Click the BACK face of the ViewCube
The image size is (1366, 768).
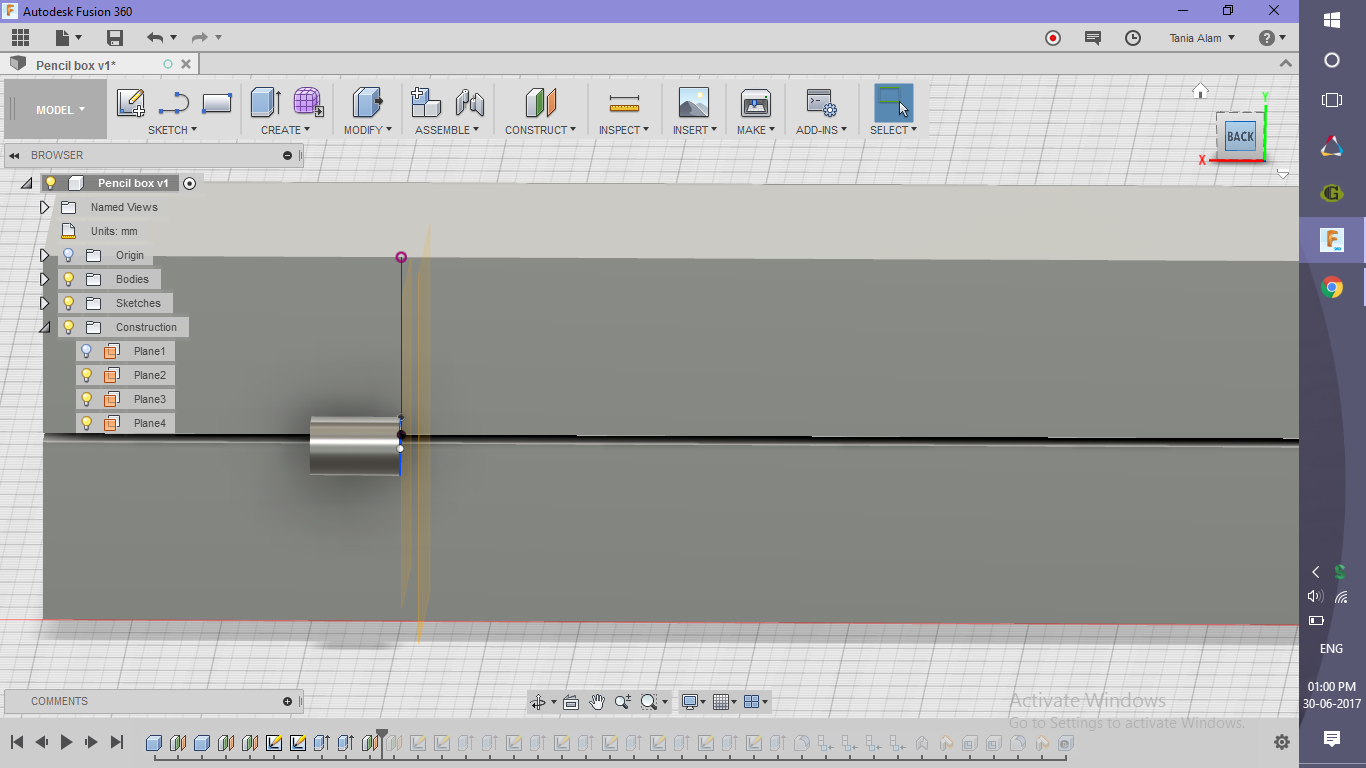(1240, 137)
